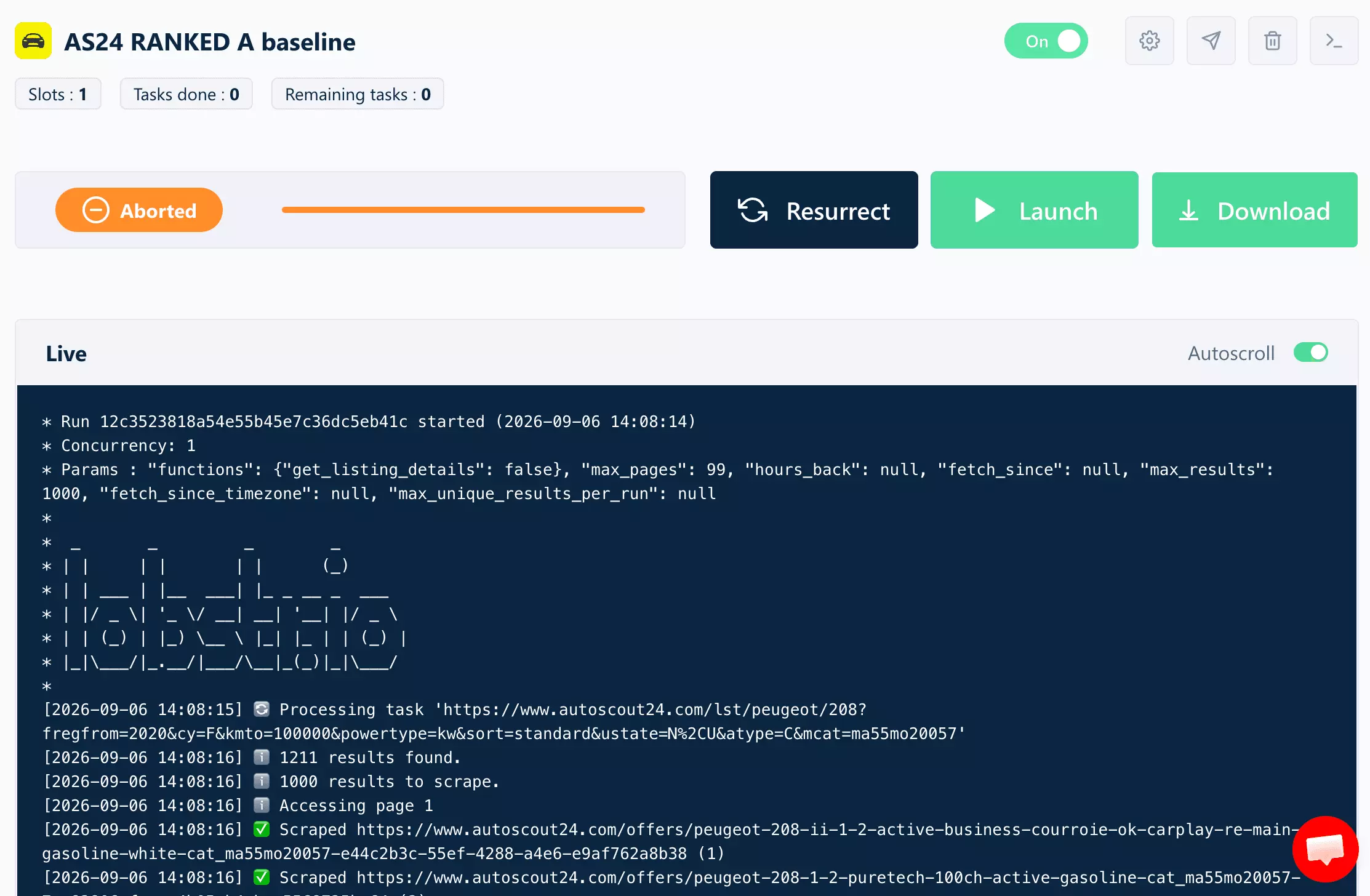Click the 'Processing task' log line
The width and height of the screenshot is (1370, 896).
(503, 721)
